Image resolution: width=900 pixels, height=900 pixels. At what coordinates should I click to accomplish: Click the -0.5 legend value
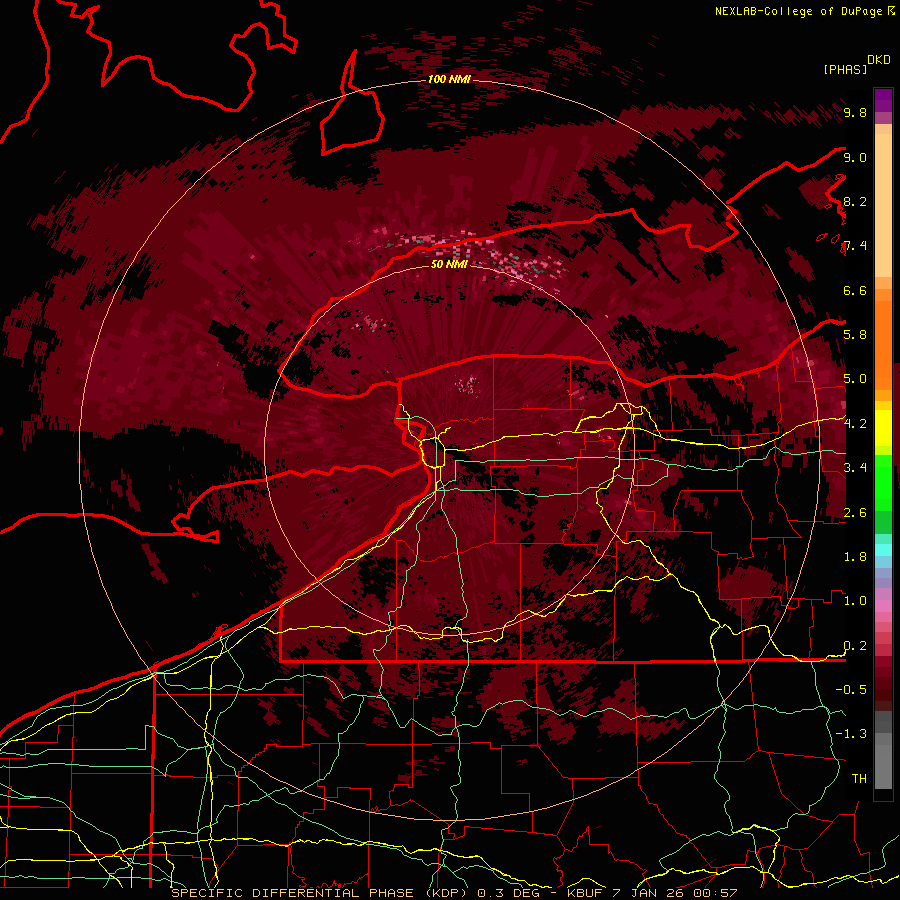point(851,689)
